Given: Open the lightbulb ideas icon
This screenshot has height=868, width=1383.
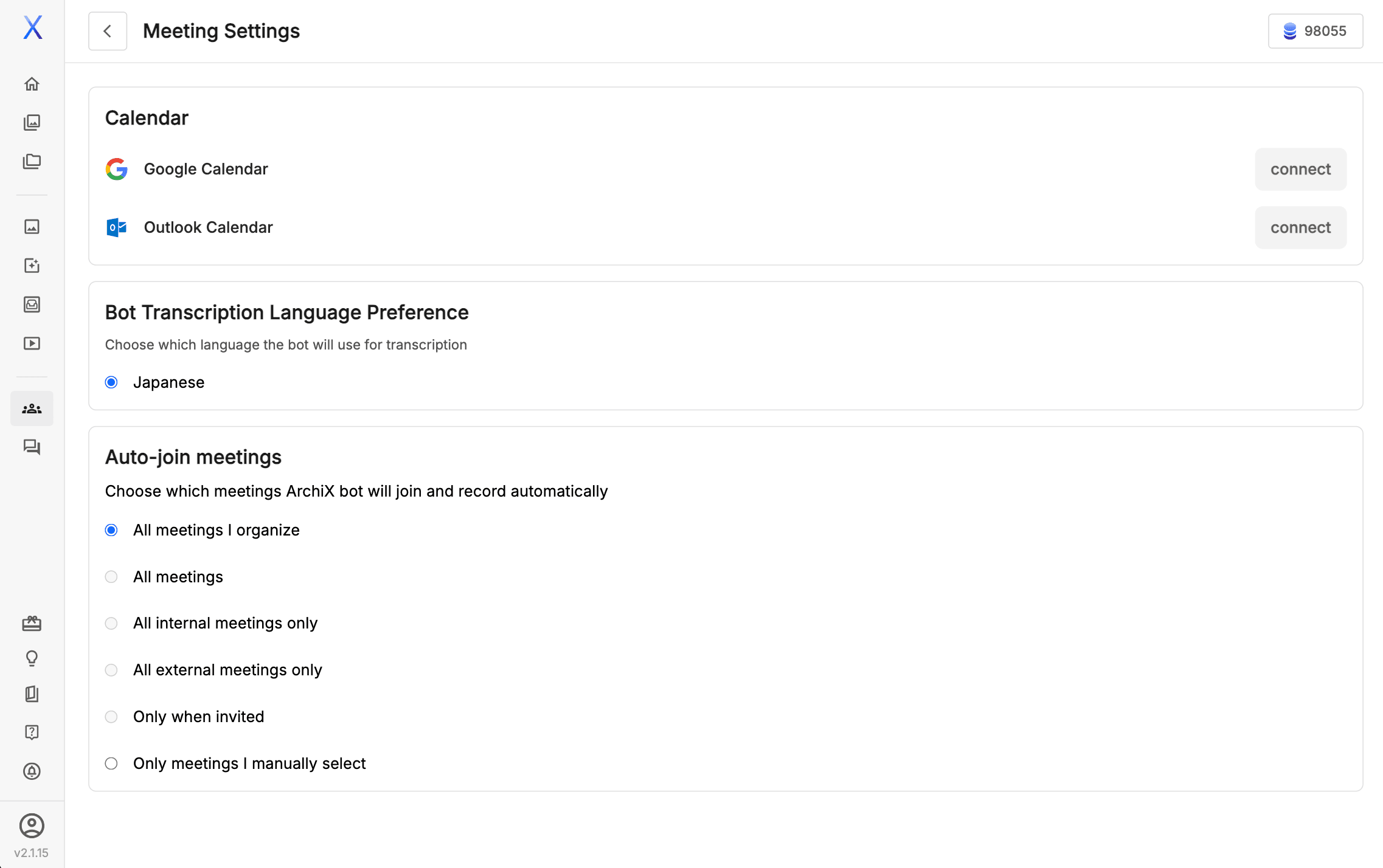Looking at the screenshot, I should [x=32, y=658].
